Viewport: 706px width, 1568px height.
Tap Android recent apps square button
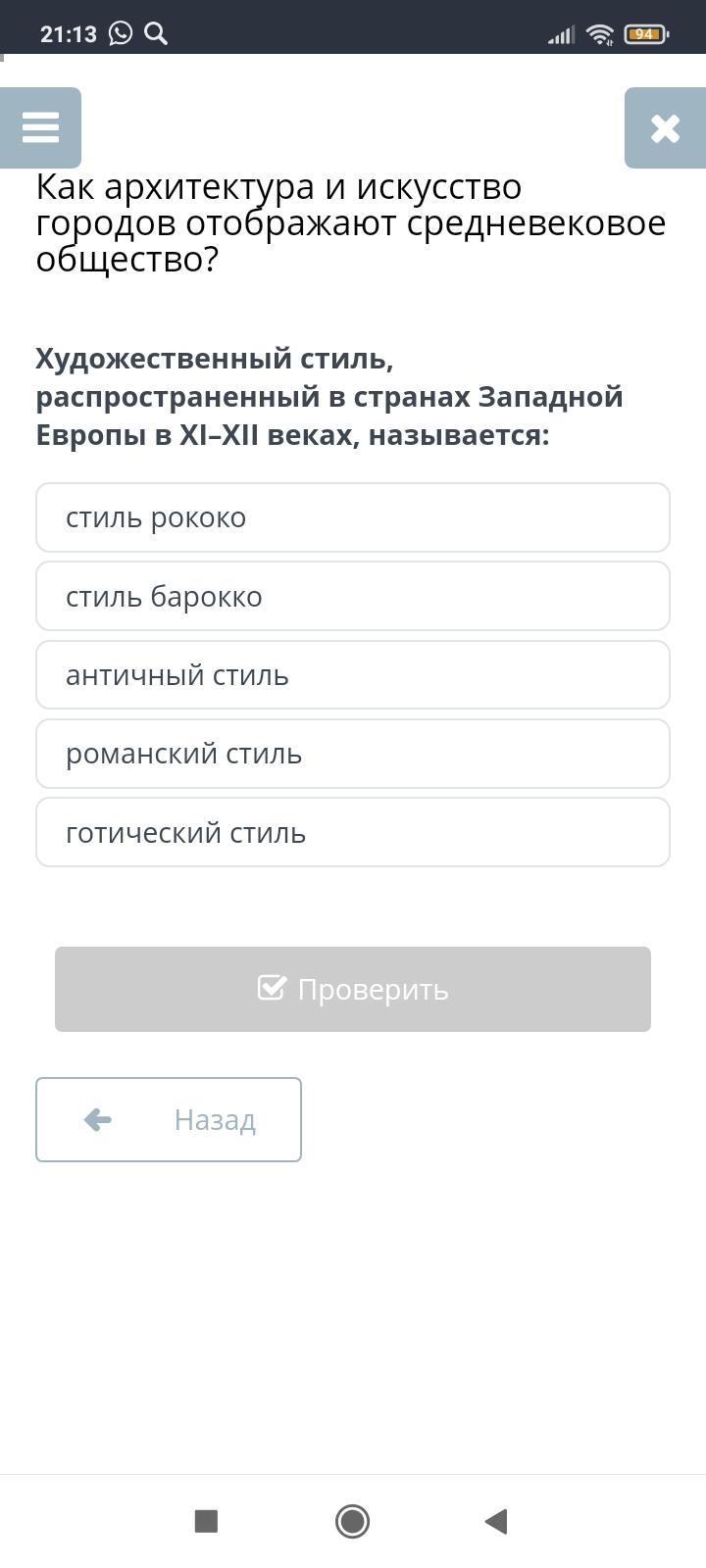[206, 1521]
